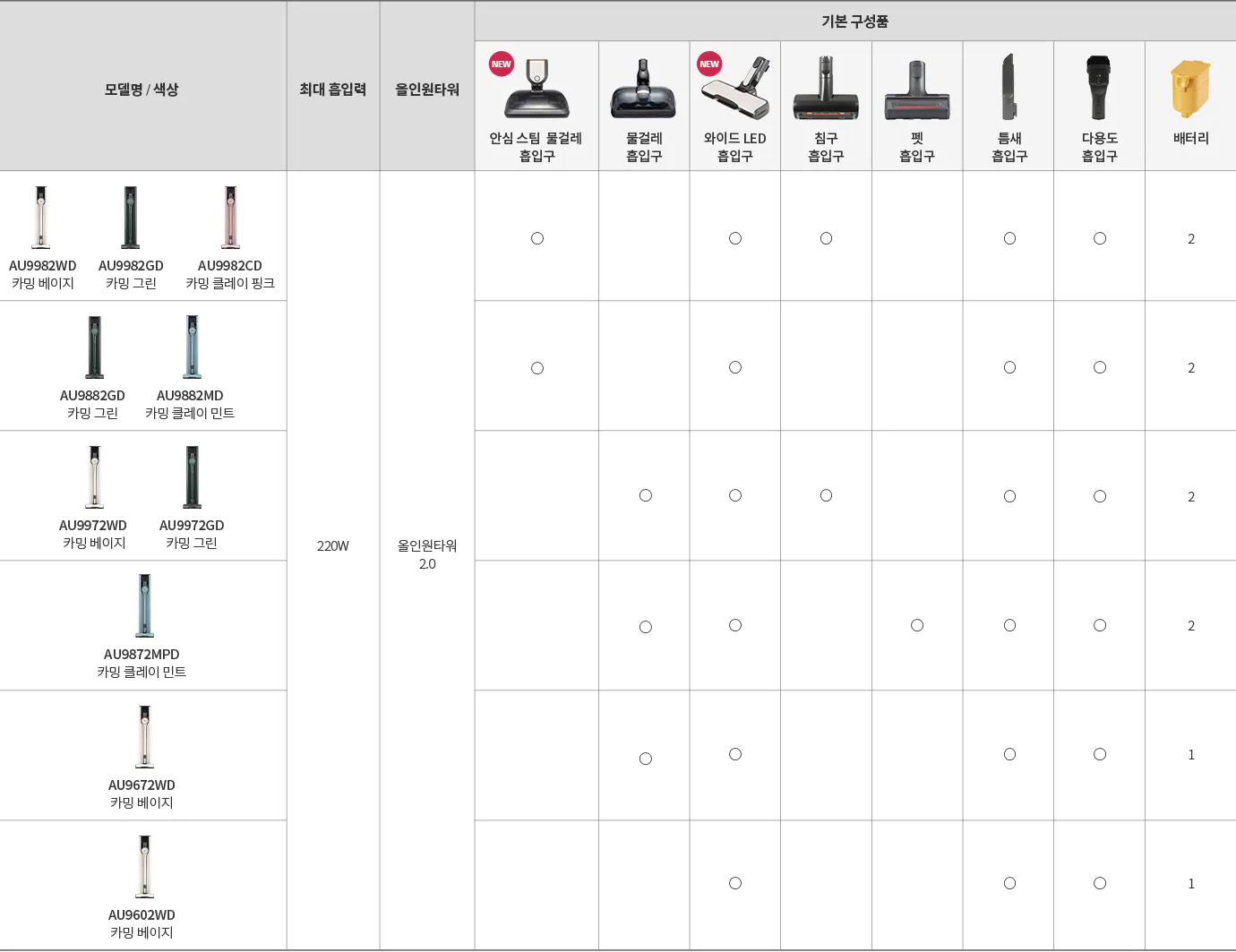The height and width of the screenshot is (952, 1236).
Task: Click the Wide LED circle in AU9602WD row
Action: (735, 883)
